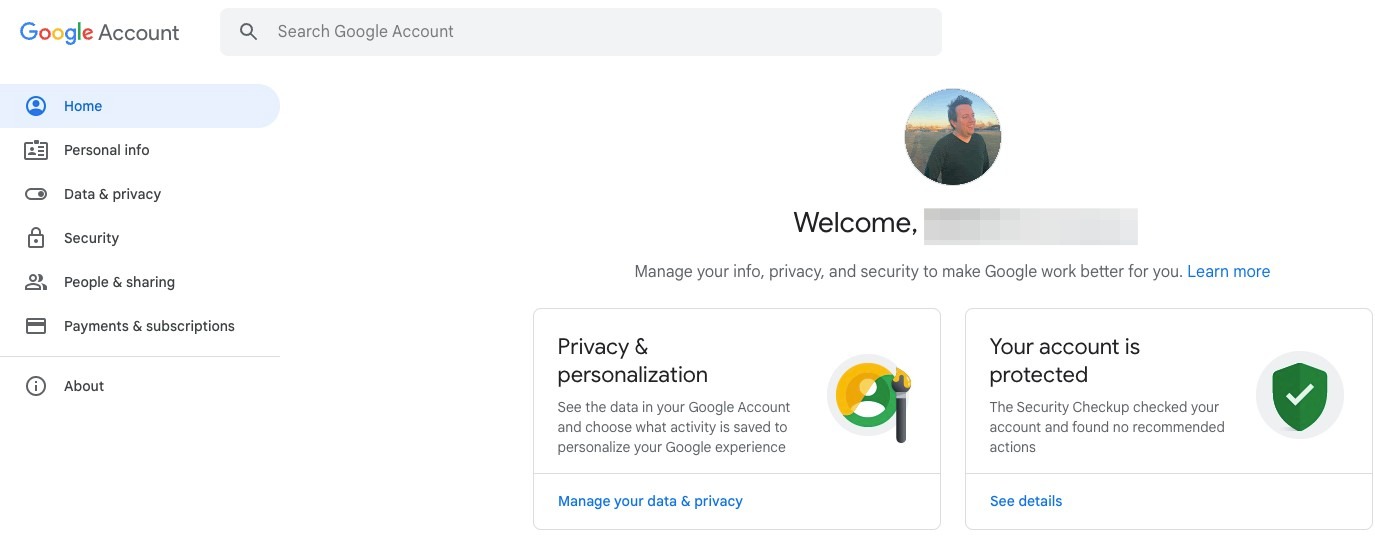Screen dimensions: 1375x538
Task: Click the profile picture thumbnail
Action: click(952, 137)
